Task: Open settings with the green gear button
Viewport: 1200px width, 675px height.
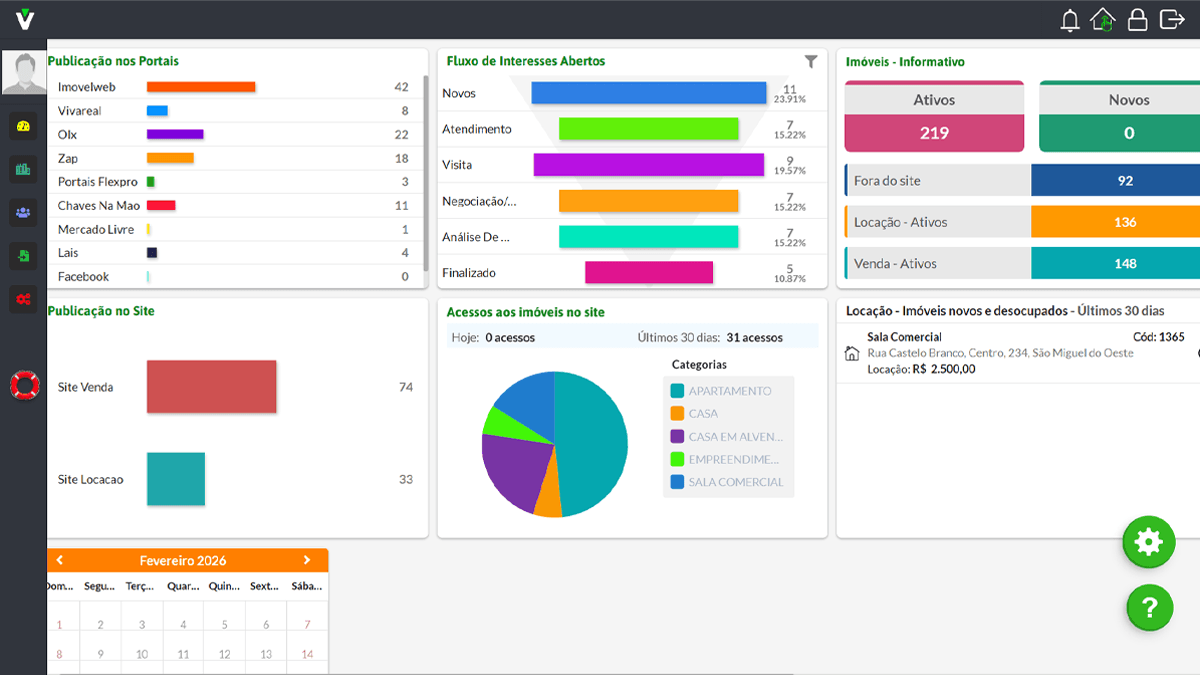Action: coord(1148,542)
